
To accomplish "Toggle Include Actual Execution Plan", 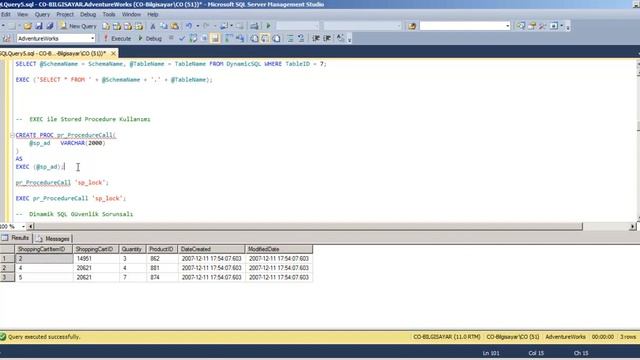I will pyautogui.click(x=229, y=38).
